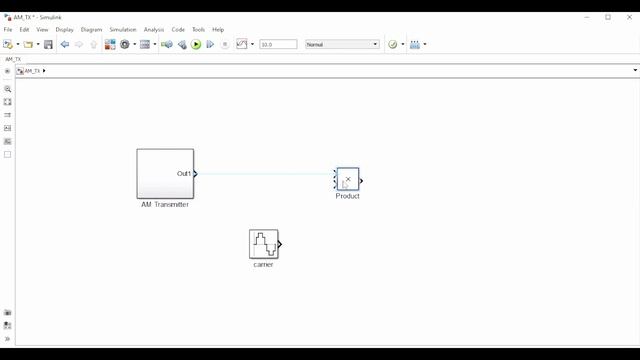This screenshot has width=640, height=360.
Task: Expand the Model Explorer dropdown arrow
Action: point(155,44)
